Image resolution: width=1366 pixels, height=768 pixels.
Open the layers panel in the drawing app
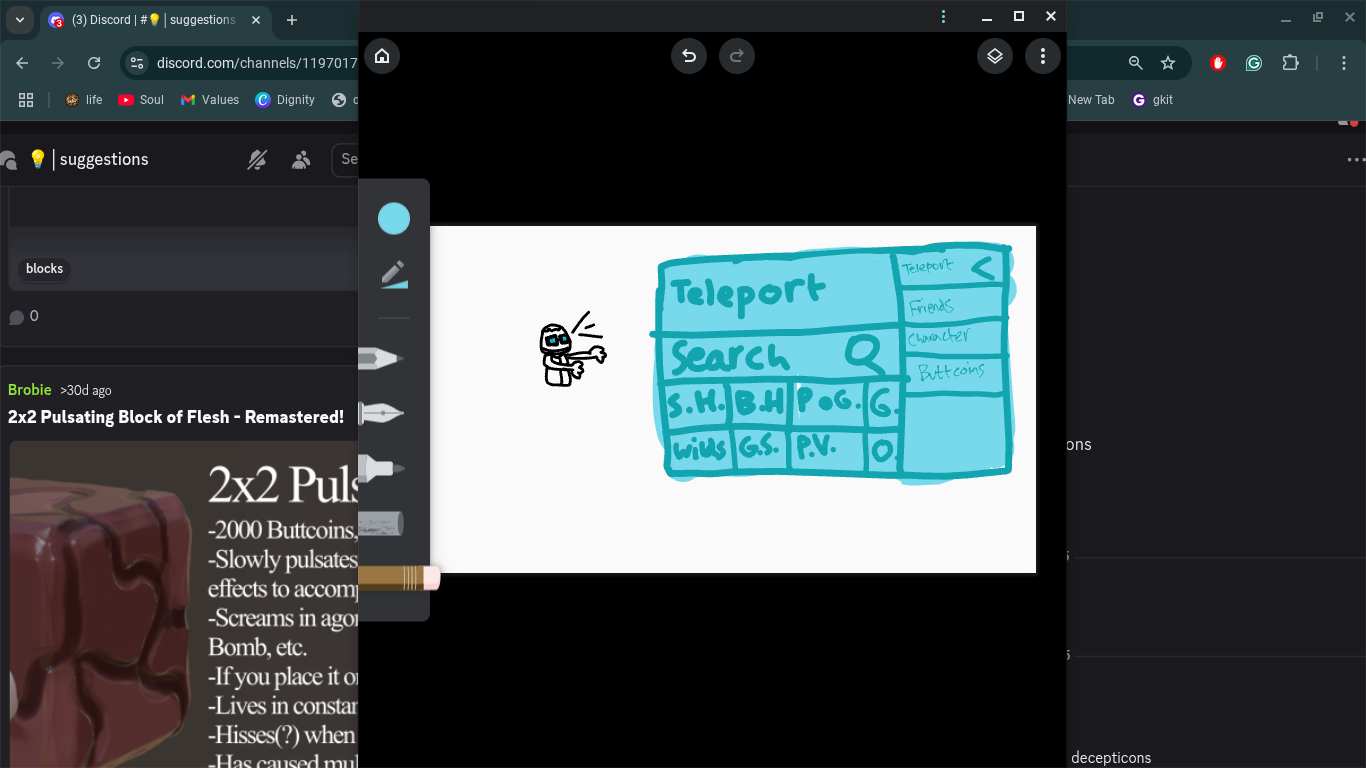click(x=995, y=56)
